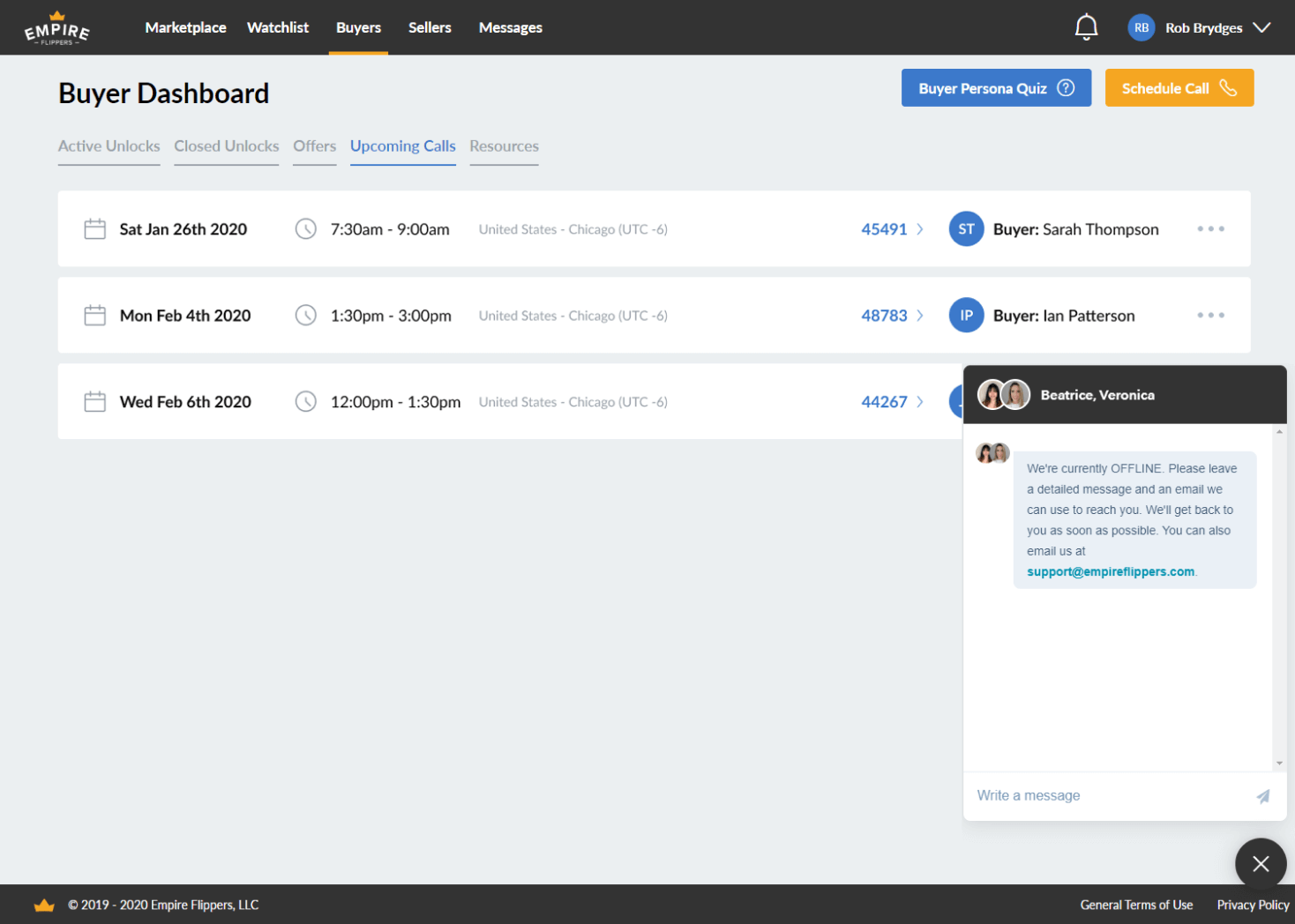The height and width of the screenshot is (924, 1295).
Task: Click calendar icon for Sat Jan 26th
Action: (x=94, y=229)
